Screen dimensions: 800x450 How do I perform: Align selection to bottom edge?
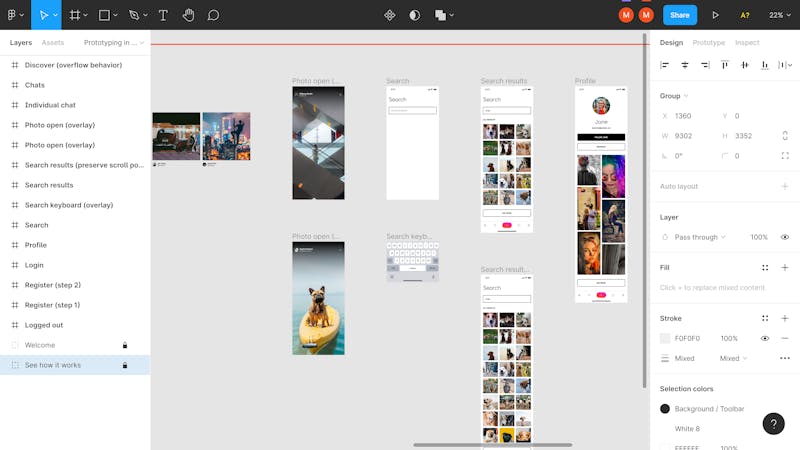(764, 65)
